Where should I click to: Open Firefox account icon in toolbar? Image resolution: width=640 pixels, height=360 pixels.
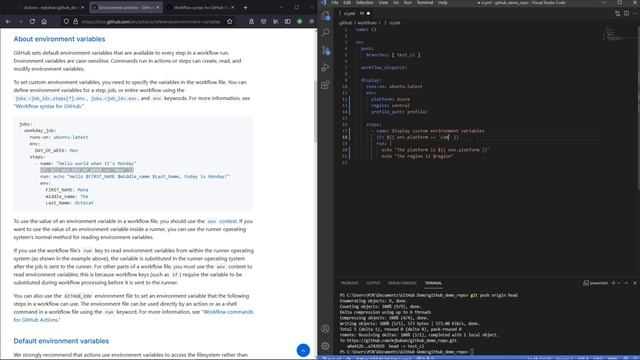coord(251,21)
